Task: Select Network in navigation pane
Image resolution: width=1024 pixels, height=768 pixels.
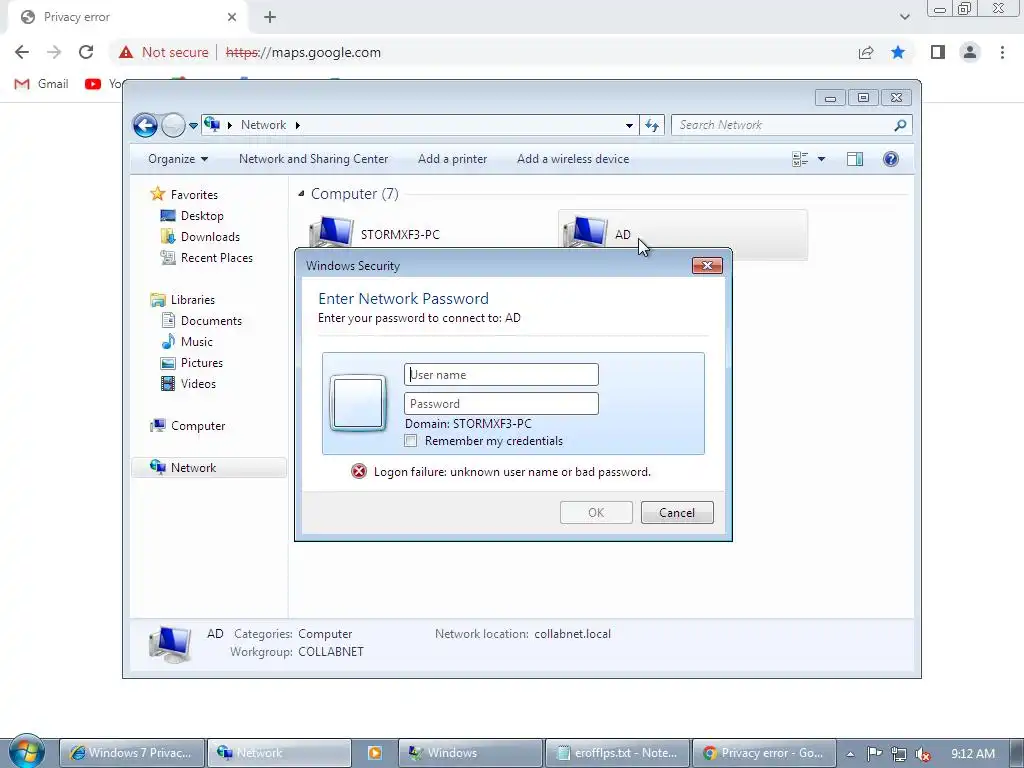Action: tap(209, 468)
